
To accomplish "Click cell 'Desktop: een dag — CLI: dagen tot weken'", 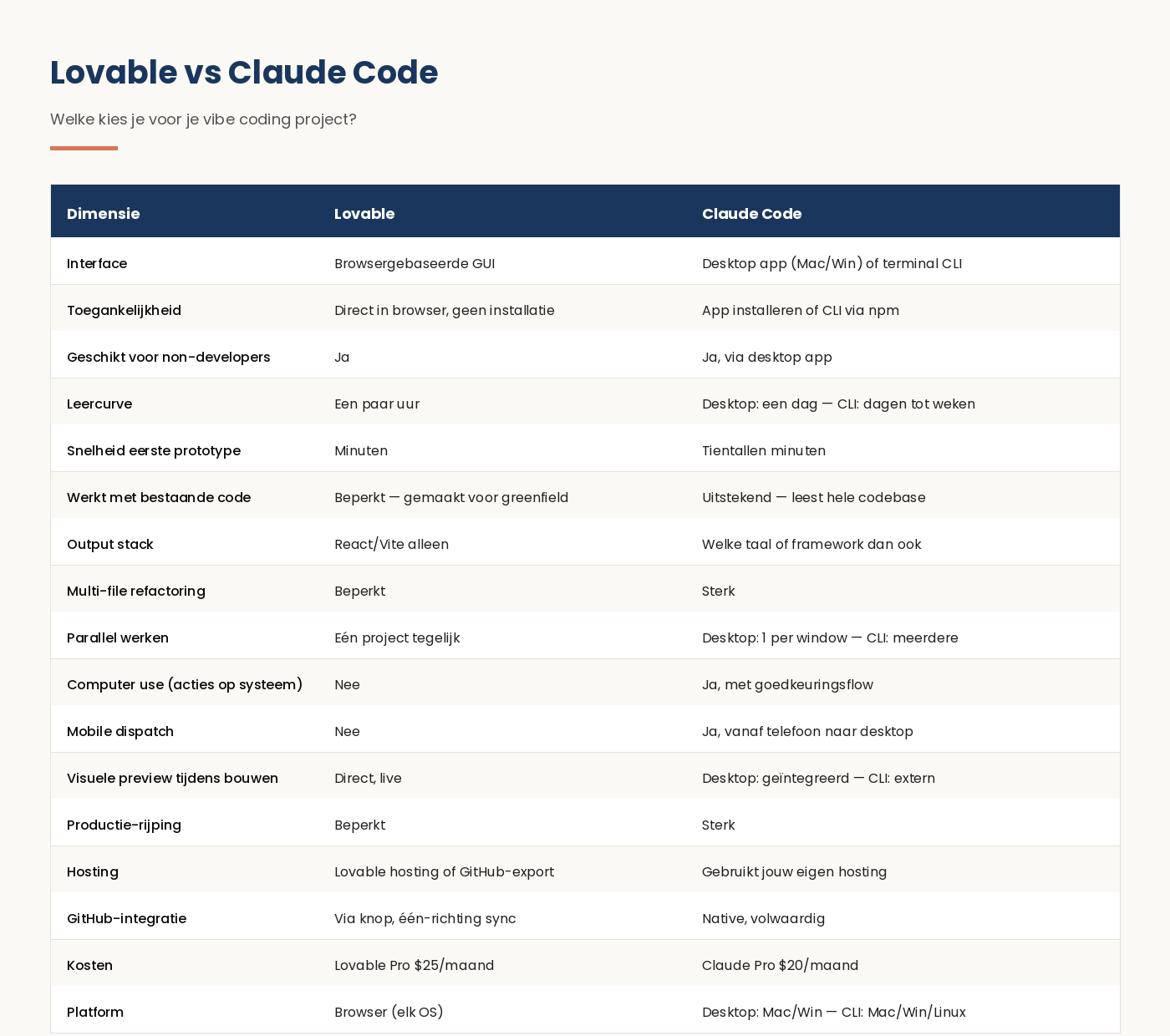I will pyautogui.click(x=838, y=404).
